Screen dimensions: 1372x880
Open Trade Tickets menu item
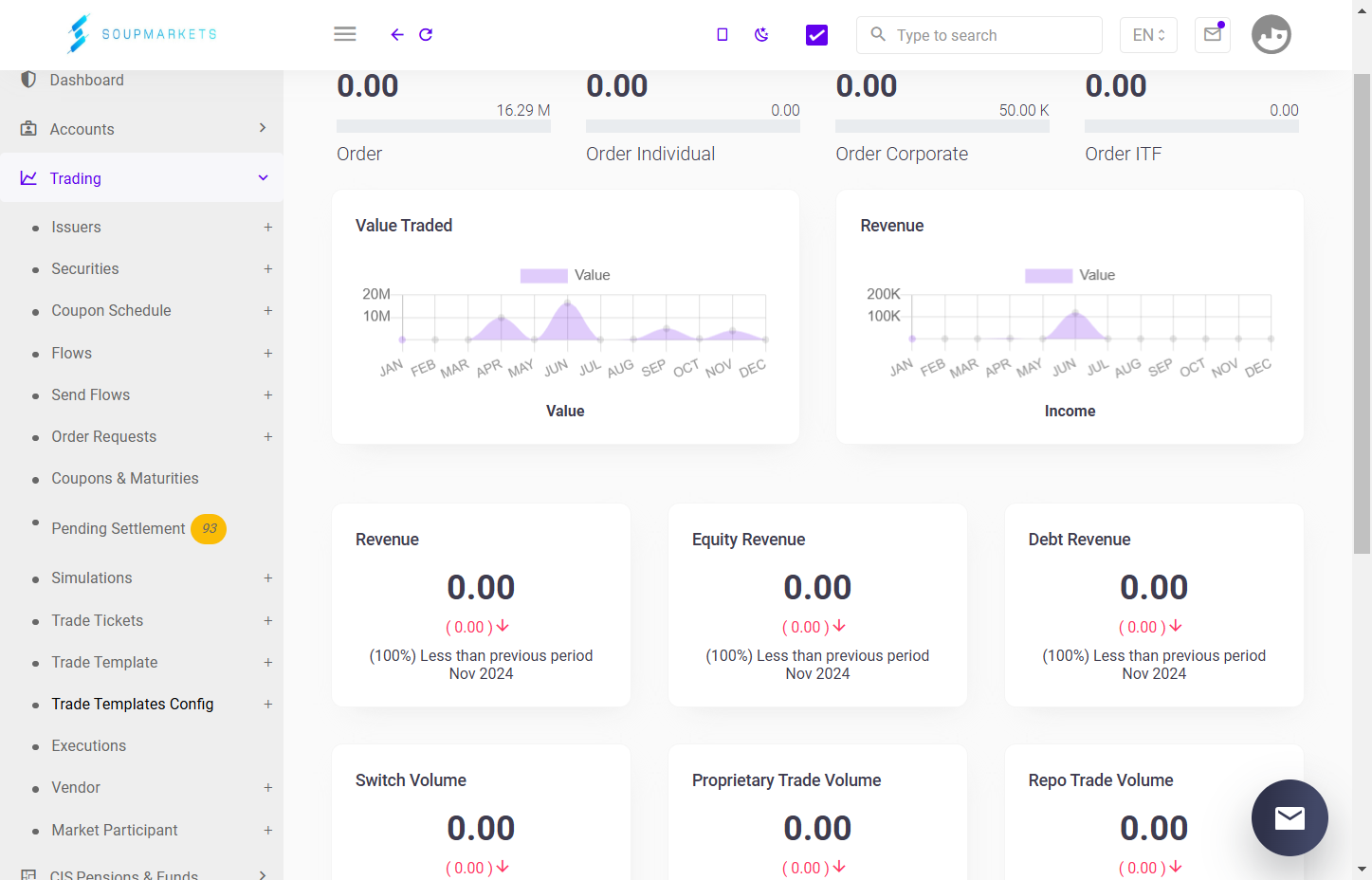97,621
